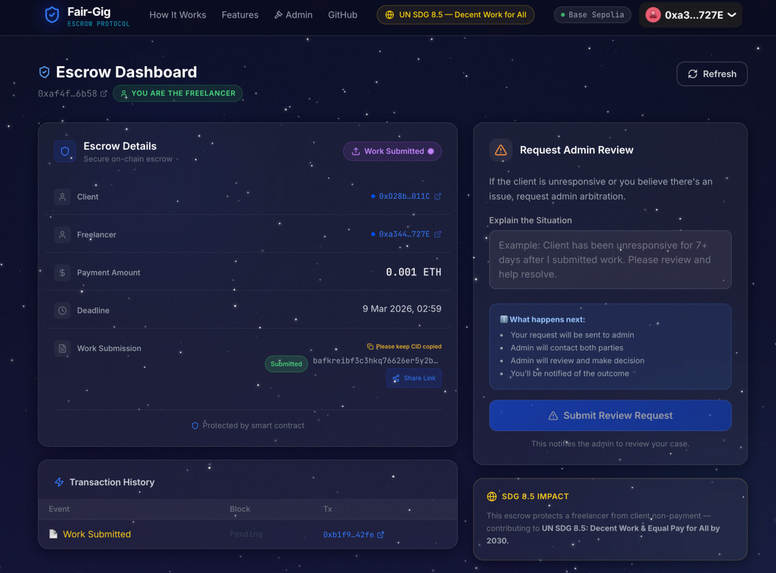Click the Fair-Gig shield logo icon

click(51, 15)
